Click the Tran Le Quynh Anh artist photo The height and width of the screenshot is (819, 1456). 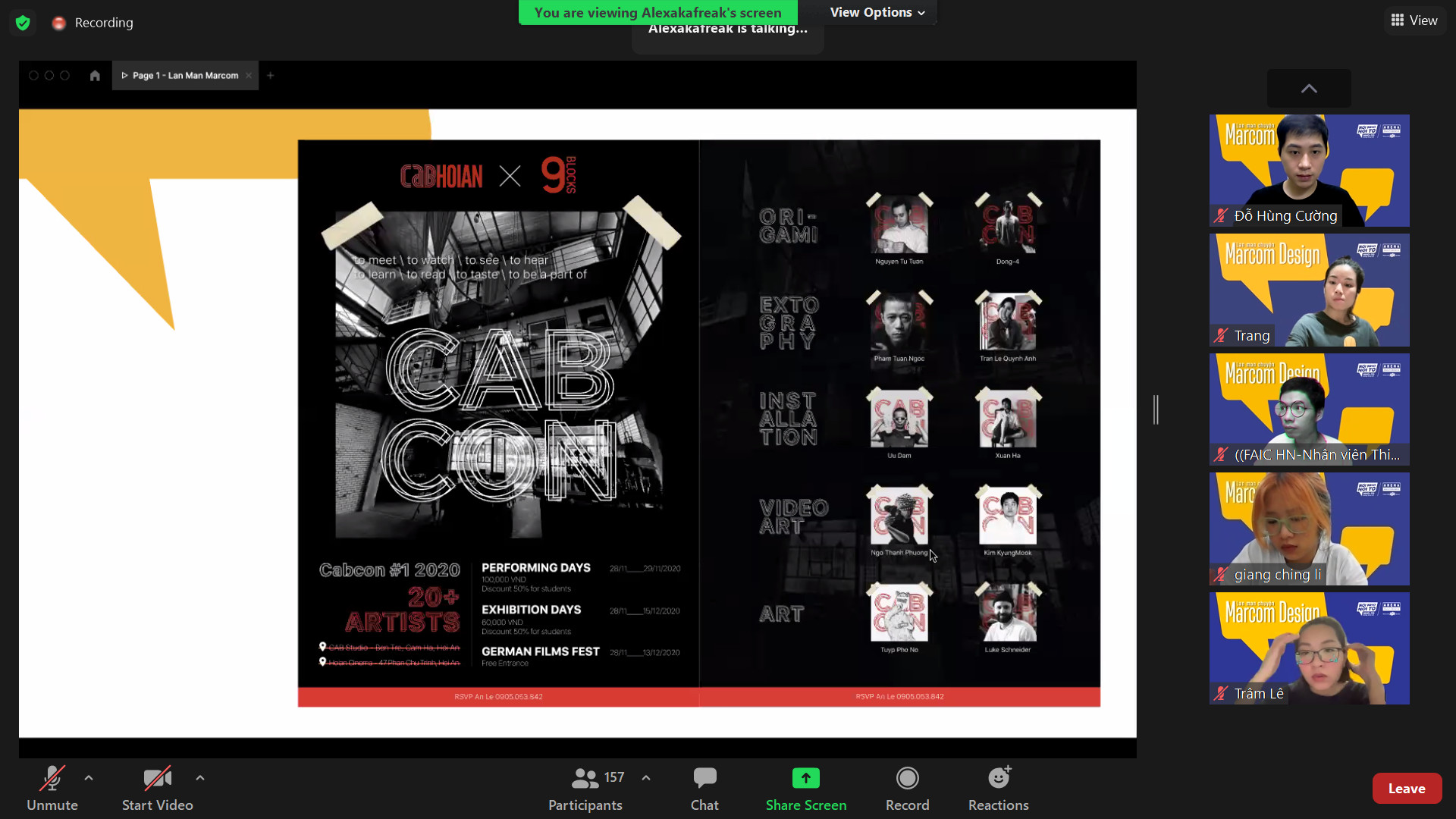pyautogui.click(x=1008, y=322)
